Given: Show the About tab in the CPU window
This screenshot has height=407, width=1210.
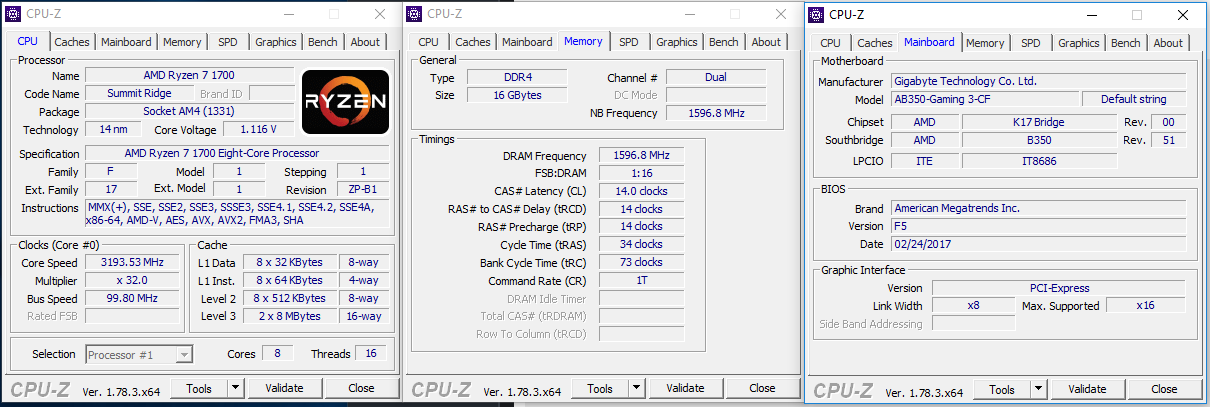Looking at the screenshot, I should pos(365,42).
